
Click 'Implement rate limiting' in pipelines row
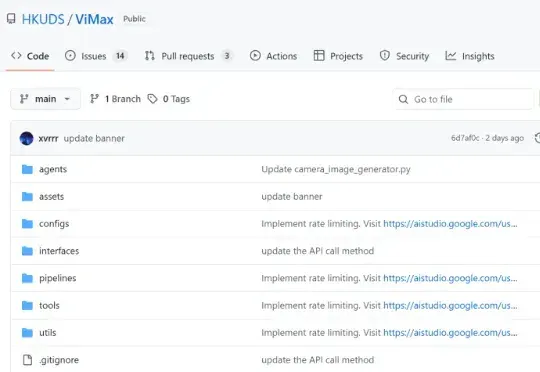point(311,278)
